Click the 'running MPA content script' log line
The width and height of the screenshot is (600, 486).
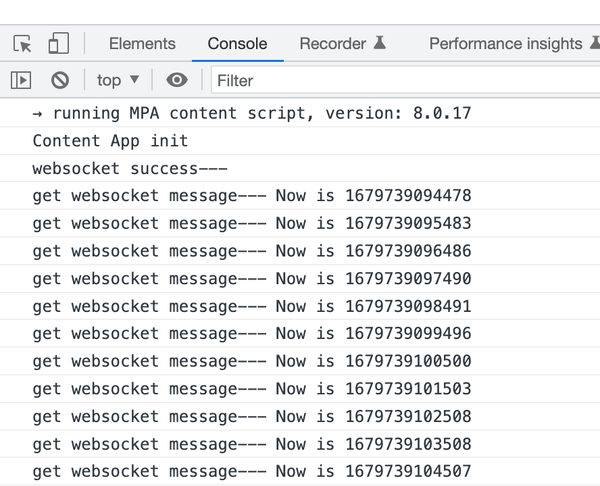[x=251, y=113]
